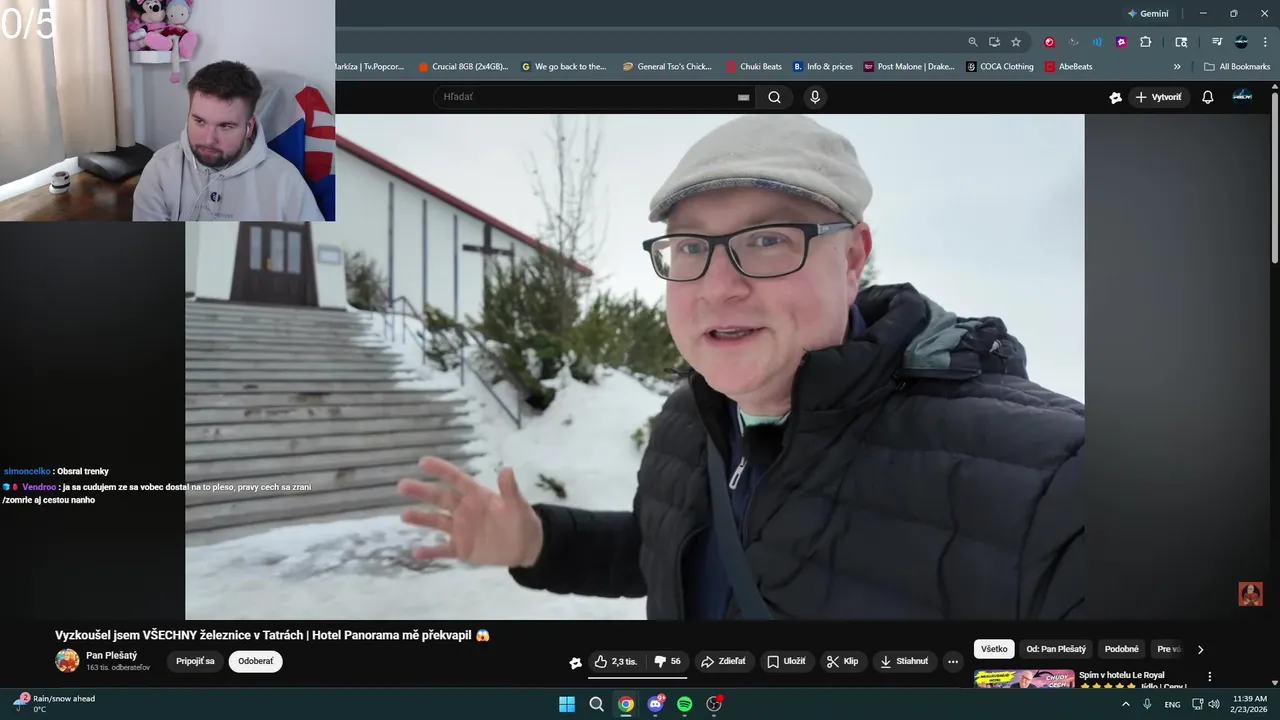The width and height of the screenshot is (1280, 720).
Task: Click the install app icon in address bar
Action: 994,42
